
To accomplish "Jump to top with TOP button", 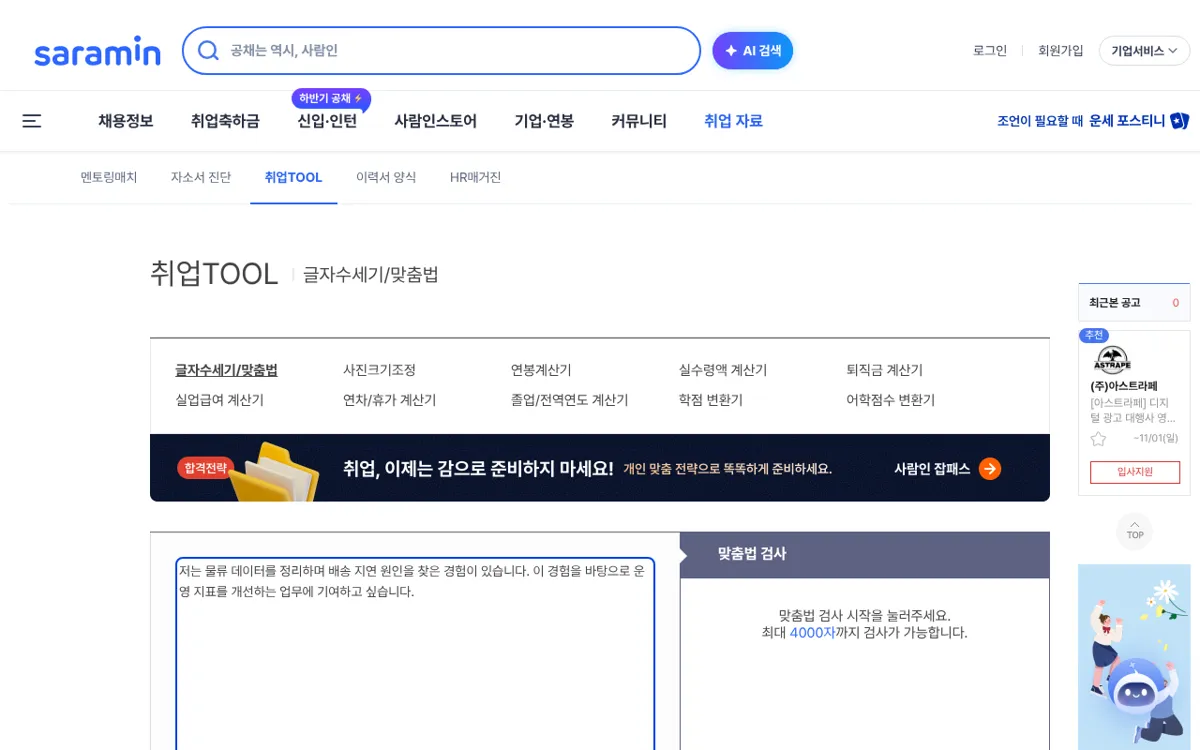I will (1135, 531).
